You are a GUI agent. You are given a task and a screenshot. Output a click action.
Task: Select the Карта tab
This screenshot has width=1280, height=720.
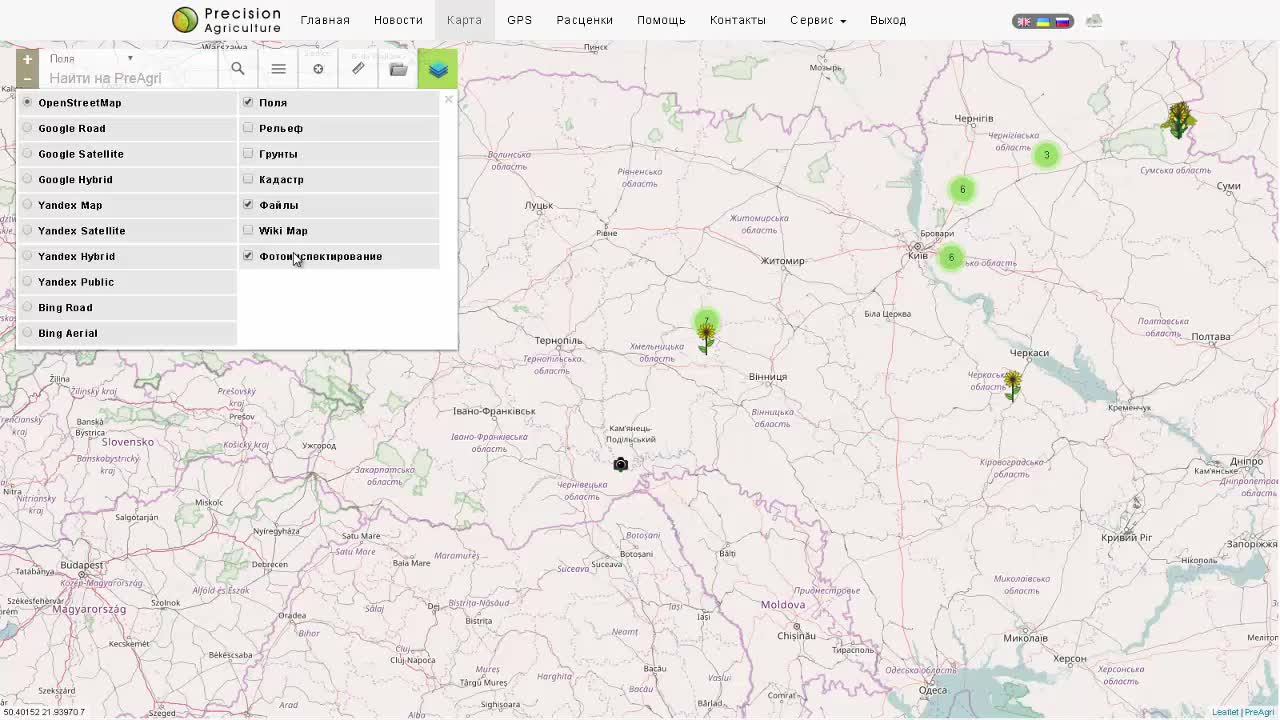point(464,20)
